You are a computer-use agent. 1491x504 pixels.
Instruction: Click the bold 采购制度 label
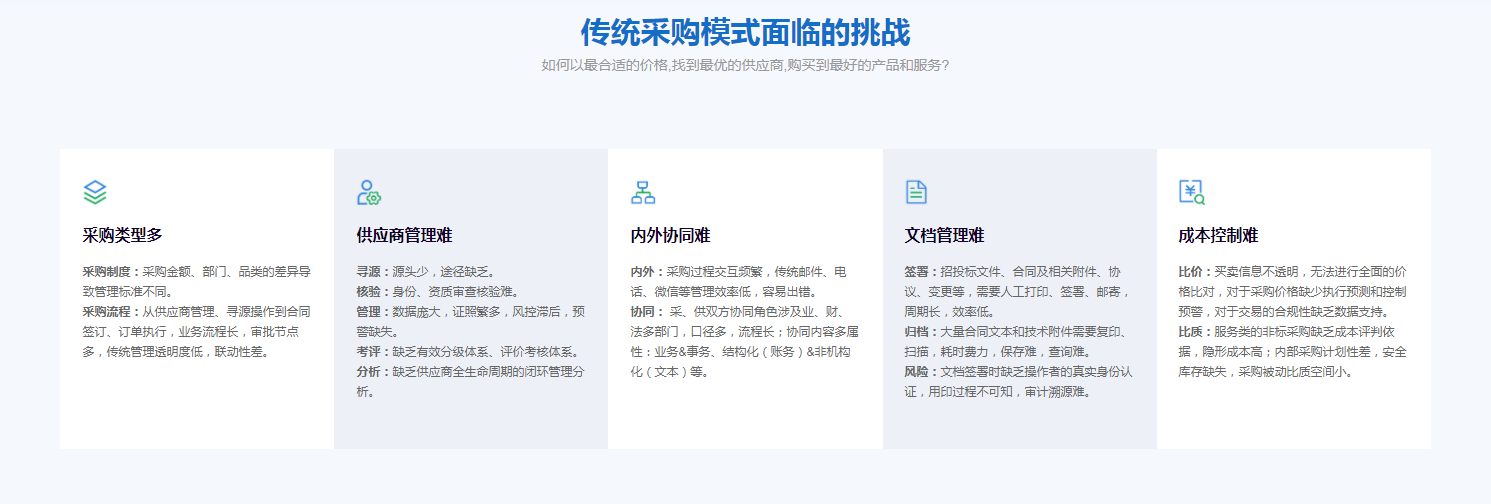click(x=107, y=272)
